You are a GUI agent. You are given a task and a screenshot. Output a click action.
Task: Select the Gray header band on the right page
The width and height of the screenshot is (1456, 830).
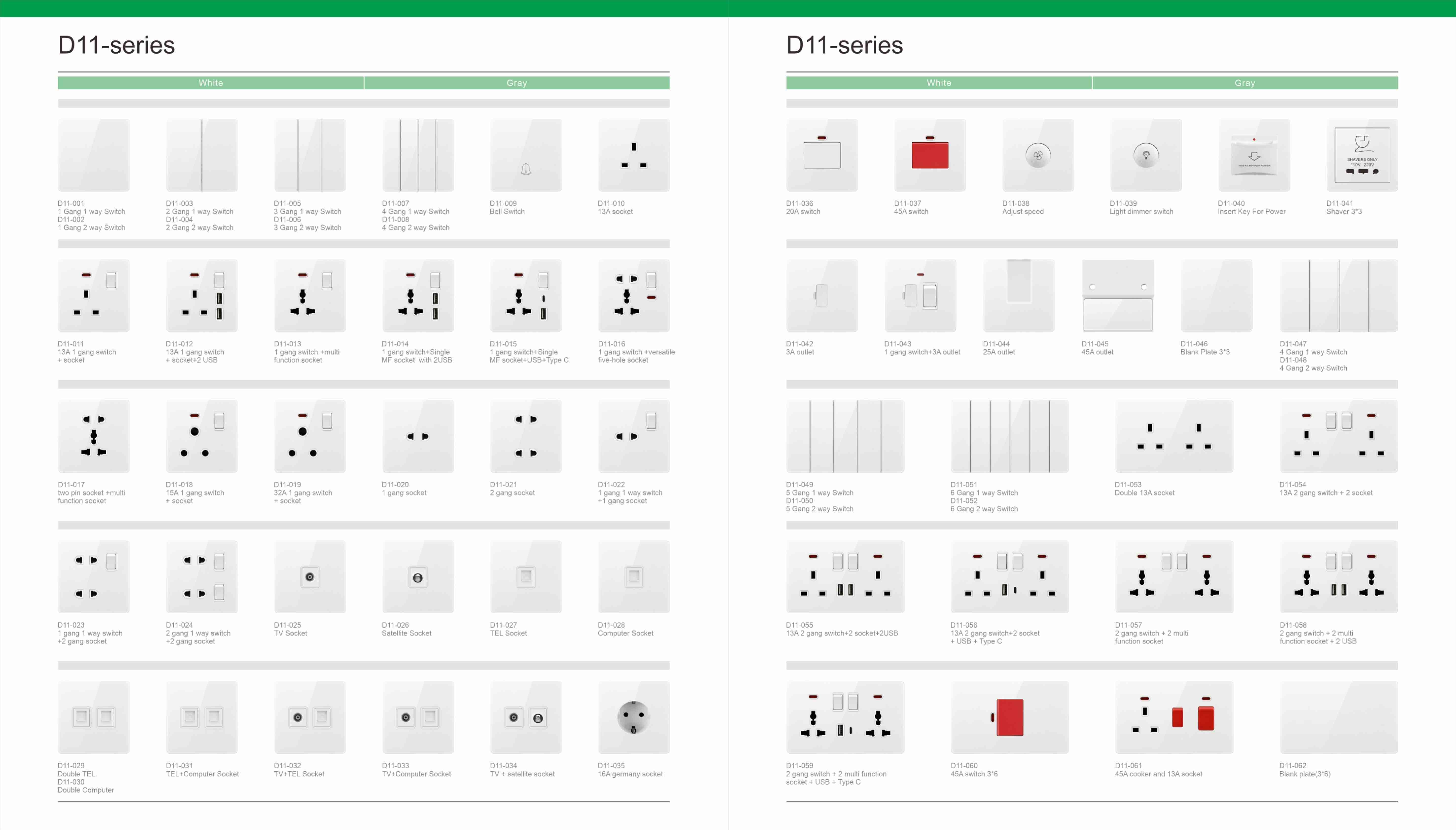pyautogui.click(x=1245, y=83)
